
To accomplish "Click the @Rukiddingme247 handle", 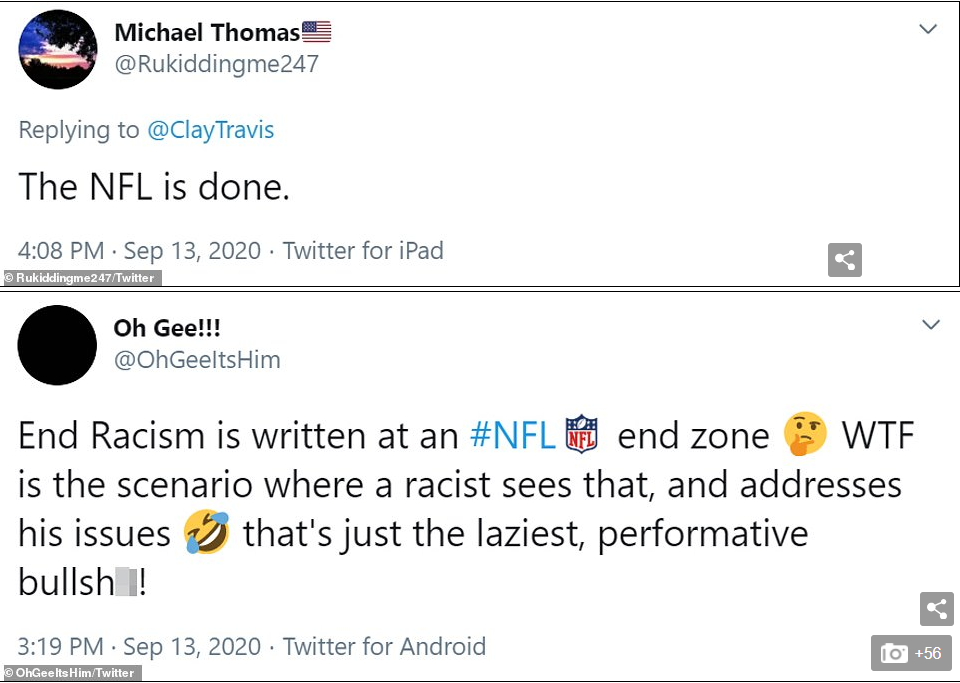I will [x=216, y=64].
